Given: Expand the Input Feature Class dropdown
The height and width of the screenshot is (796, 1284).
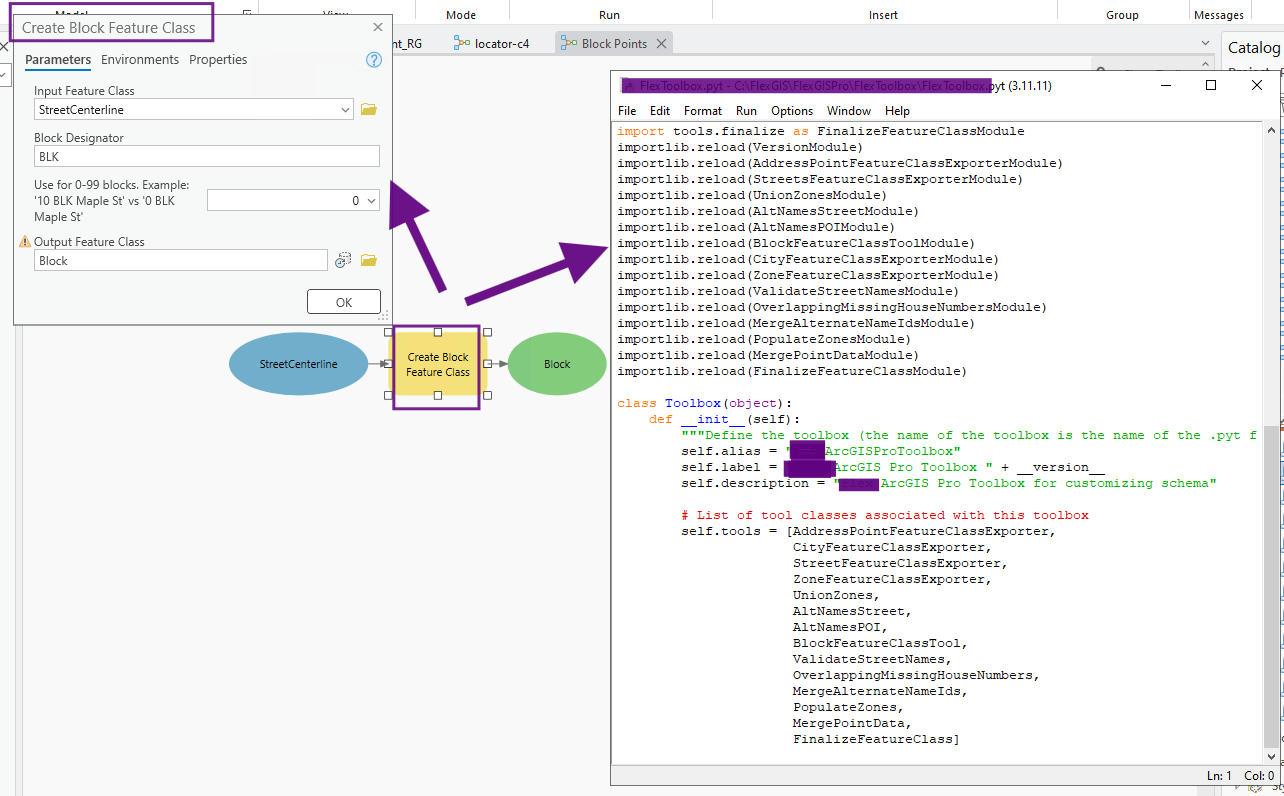Looking at the screenshot, I should (x=345, y=110).
